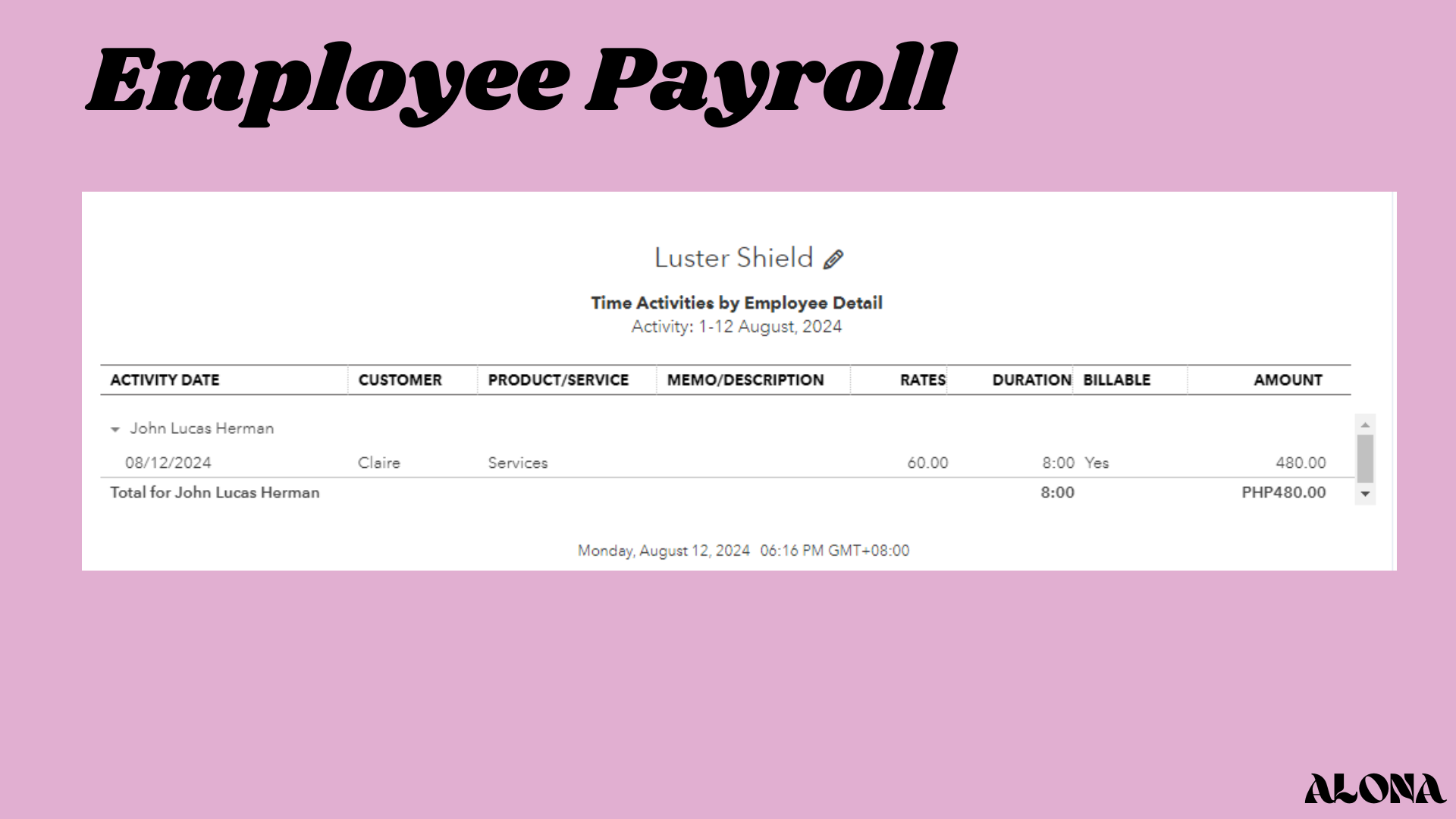The width and height of the screenshot is (1456, 819).
Task: Collapse the John Lucas Herman group
Action: [x=115, y=429]
